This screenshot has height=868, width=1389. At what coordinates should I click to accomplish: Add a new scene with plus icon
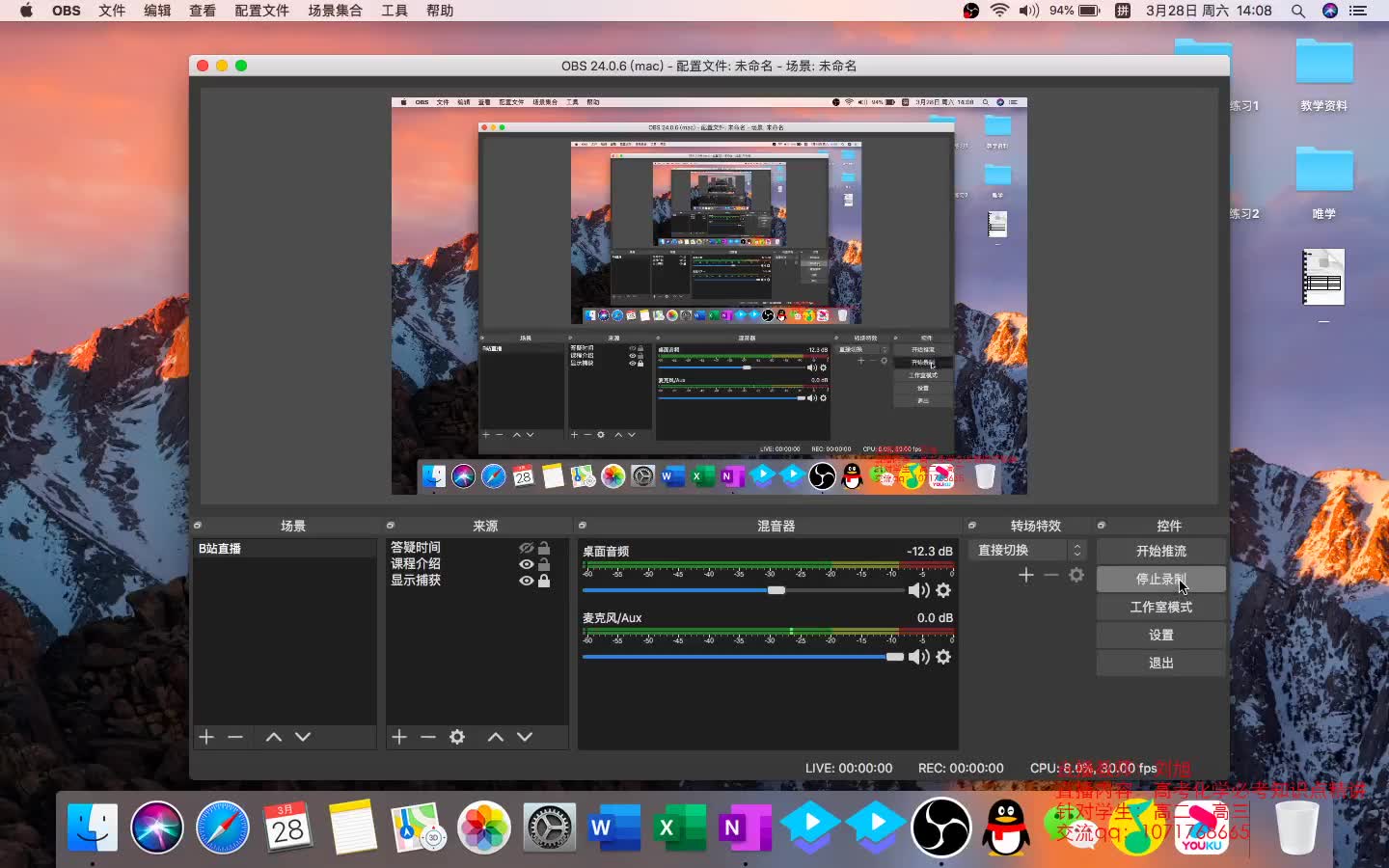pyautogui.click(x=206, y=737)
